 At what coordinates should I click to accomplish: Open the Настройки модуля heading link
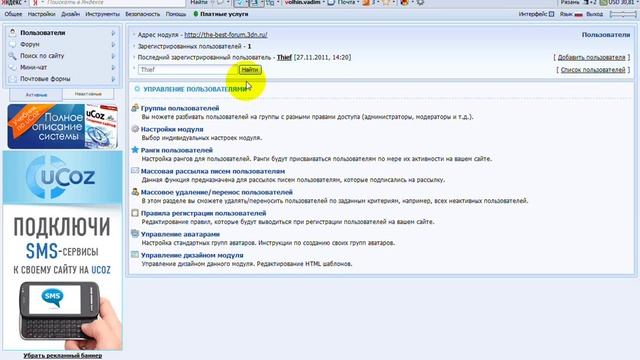[172, 129]
